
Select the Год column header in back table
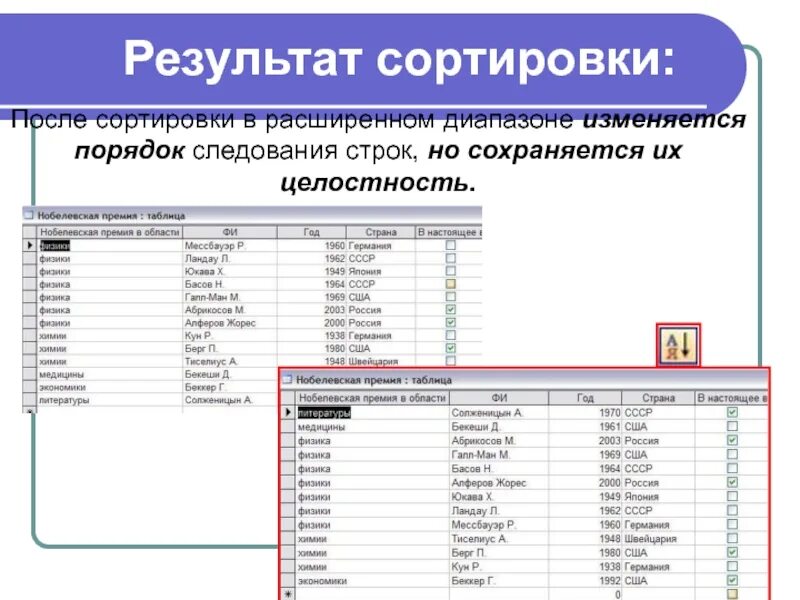pos(312,232)
